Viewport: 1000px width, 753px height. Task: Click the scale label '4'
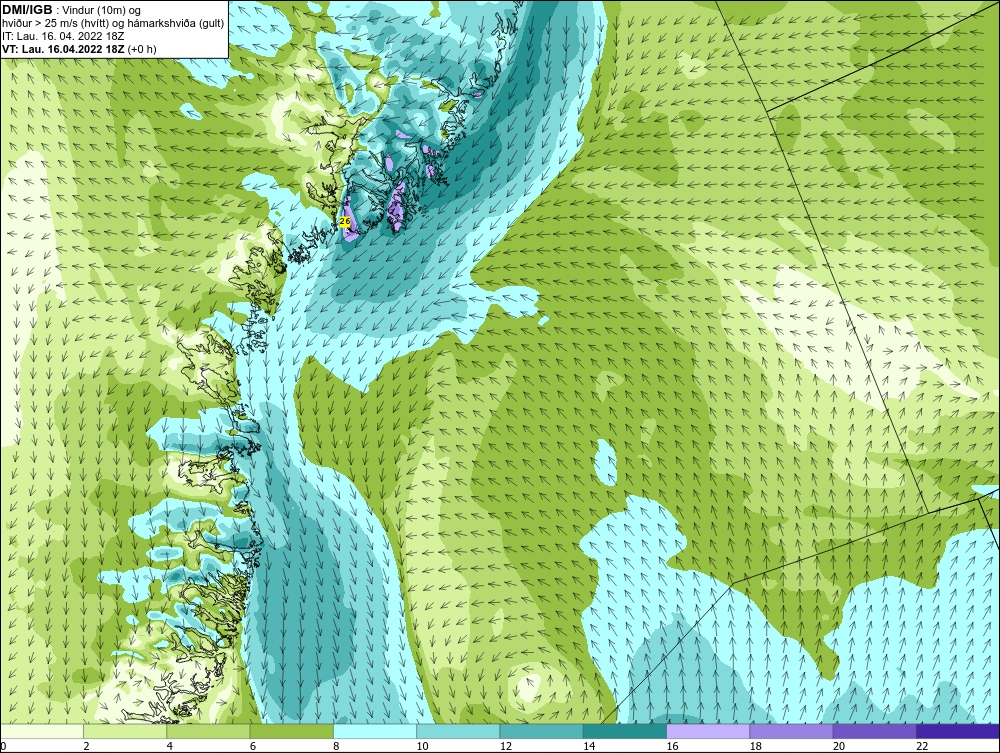(x=170, y=747)
